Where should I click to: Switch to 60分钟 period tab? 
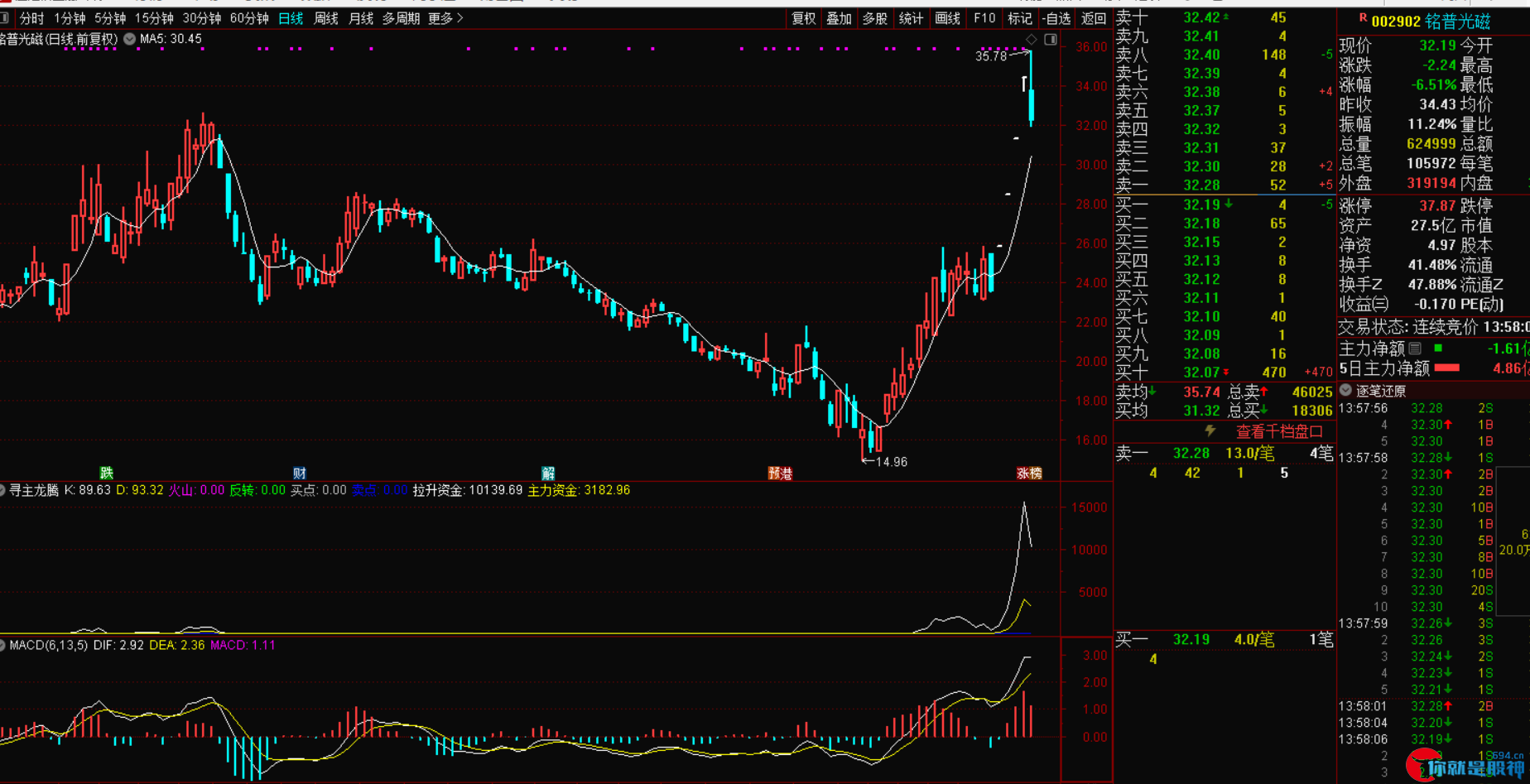(x=249, y=18)
